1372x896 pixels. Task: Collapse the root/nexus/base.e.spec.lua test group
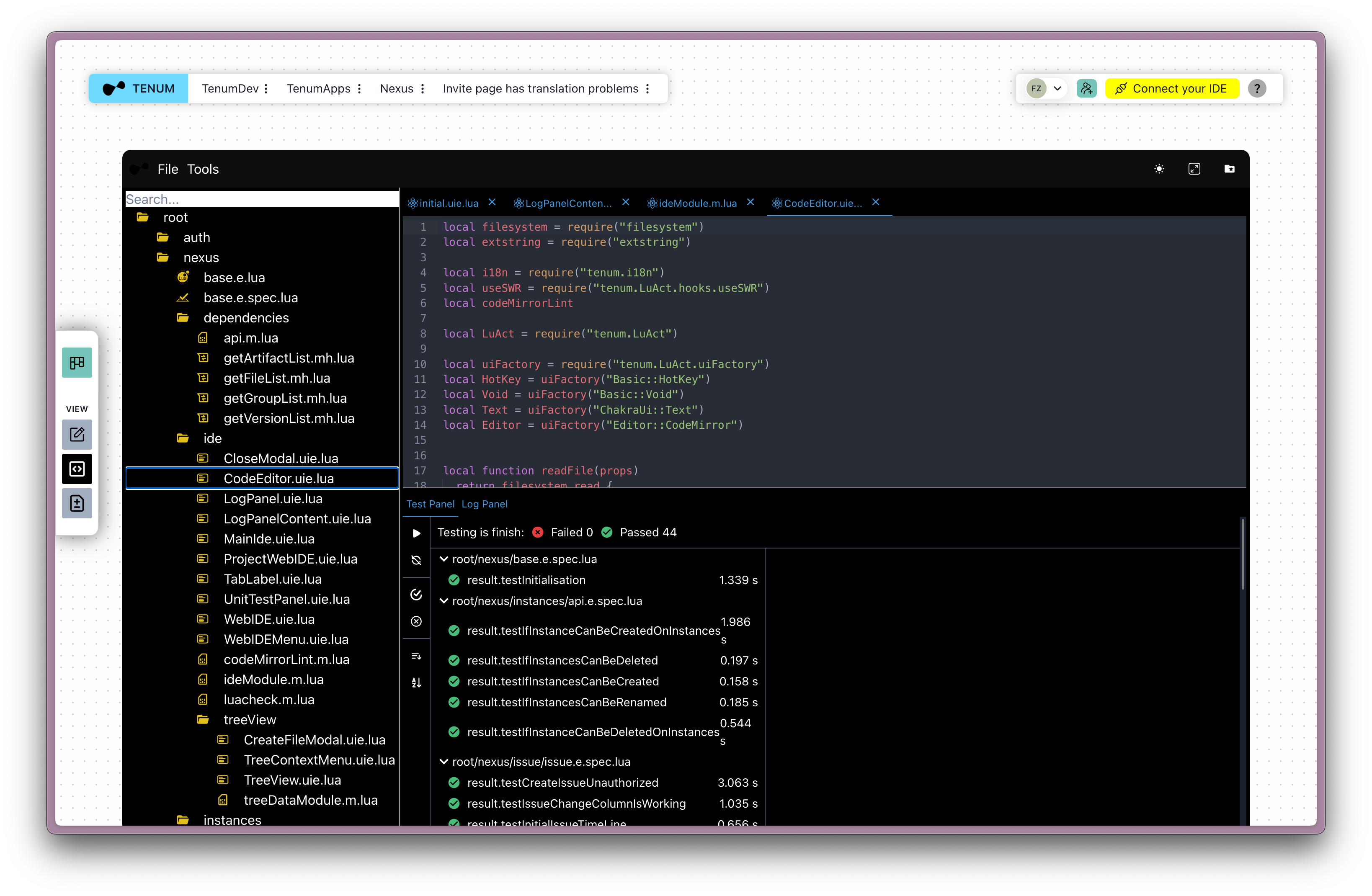444,559
